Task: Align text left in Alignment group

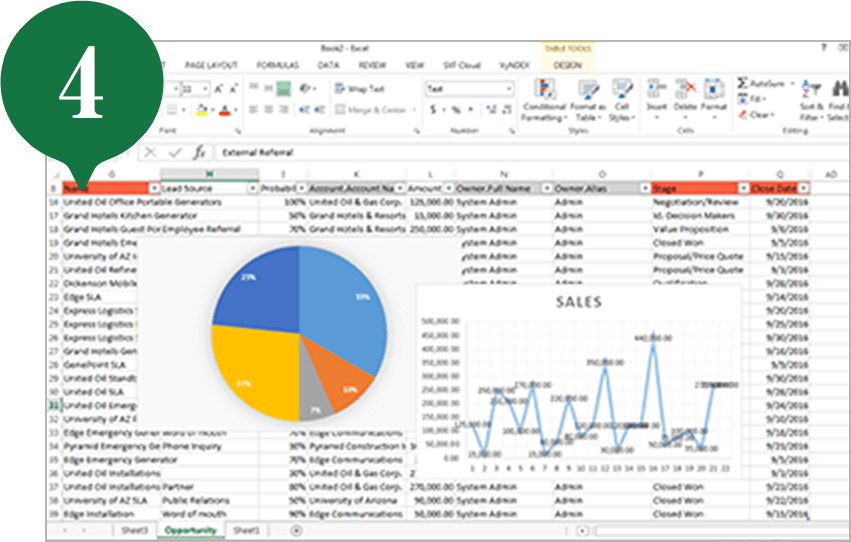Action: 253,110
